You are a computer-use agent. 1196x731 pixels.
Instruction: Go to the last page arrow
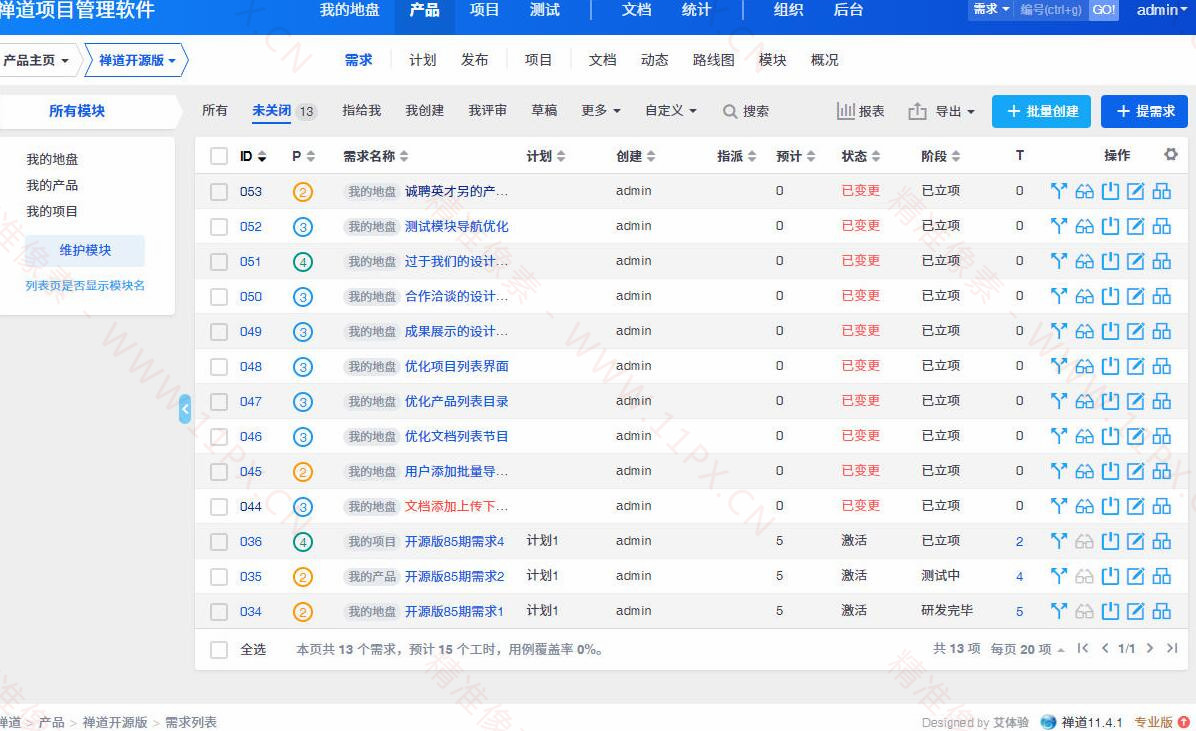(1172, 649)
